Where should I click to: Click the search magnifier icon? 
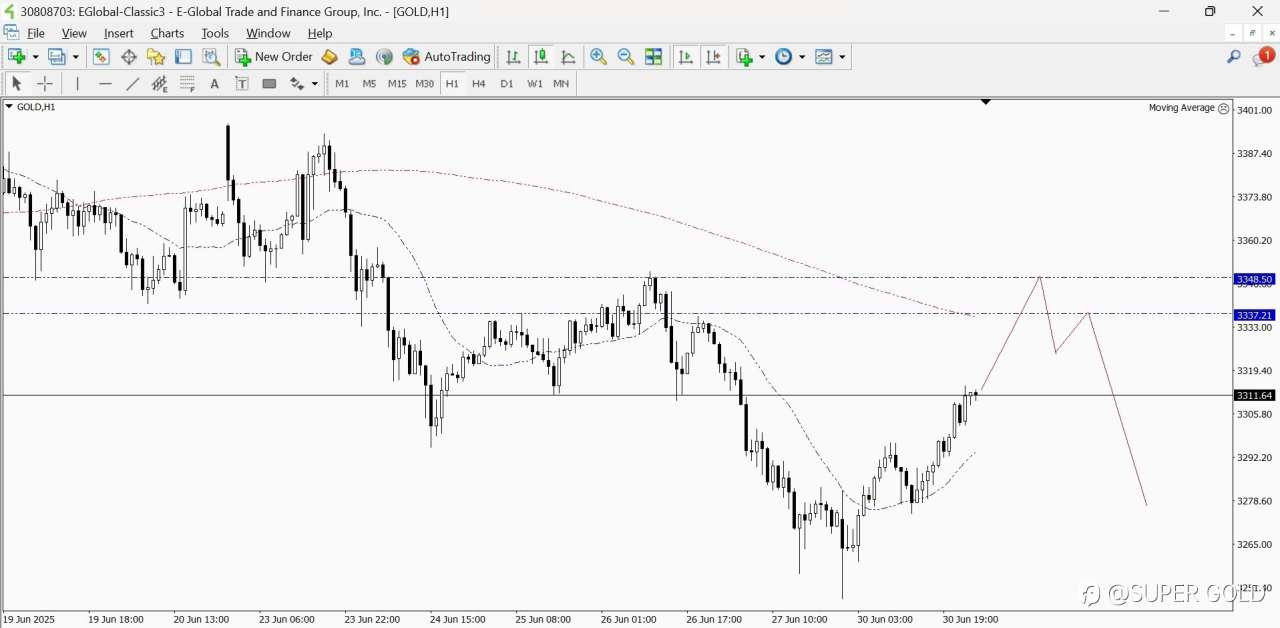1234,57
